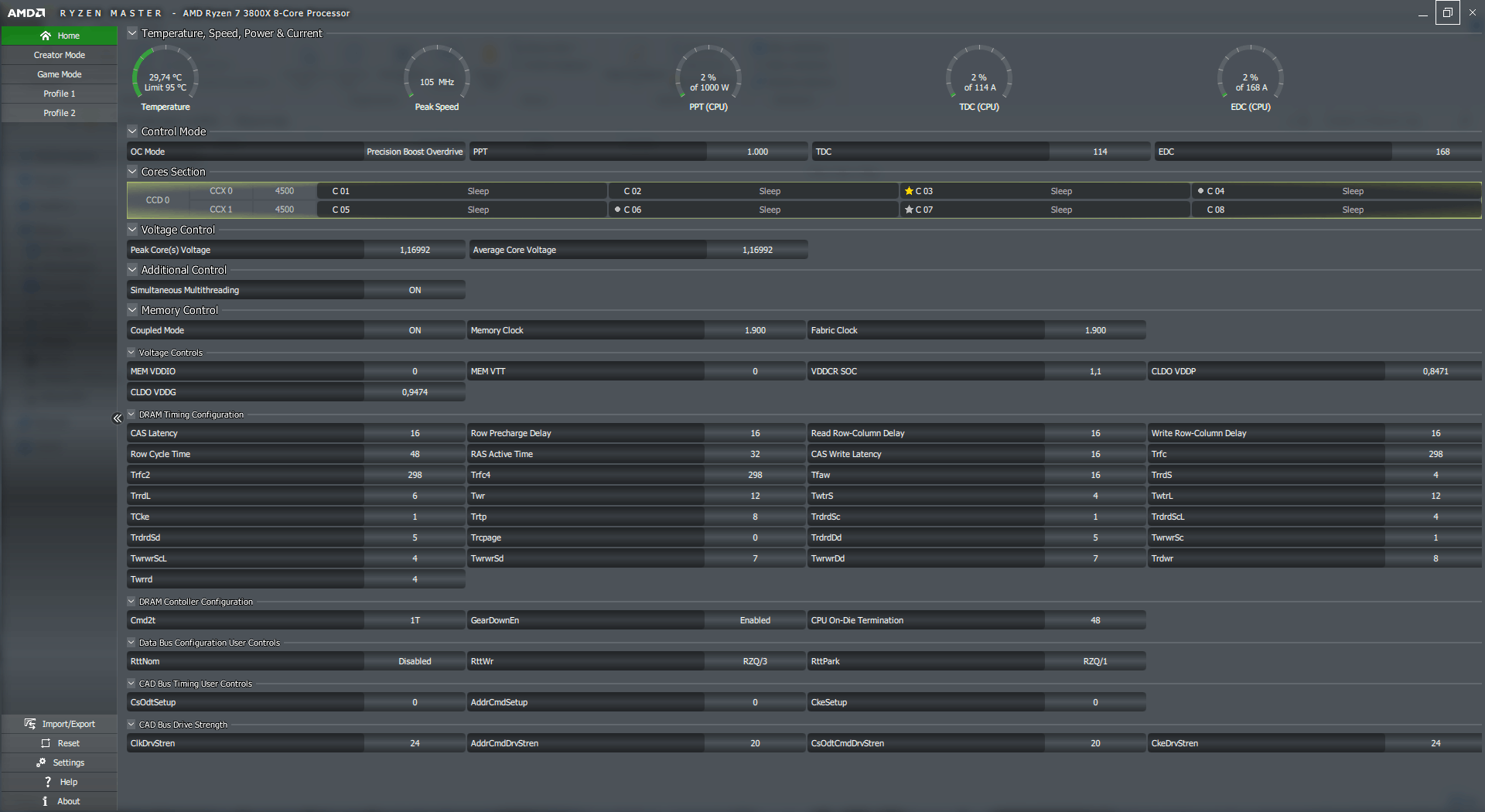Collapse CAD Bus Timing User Controls

(131, 684)
